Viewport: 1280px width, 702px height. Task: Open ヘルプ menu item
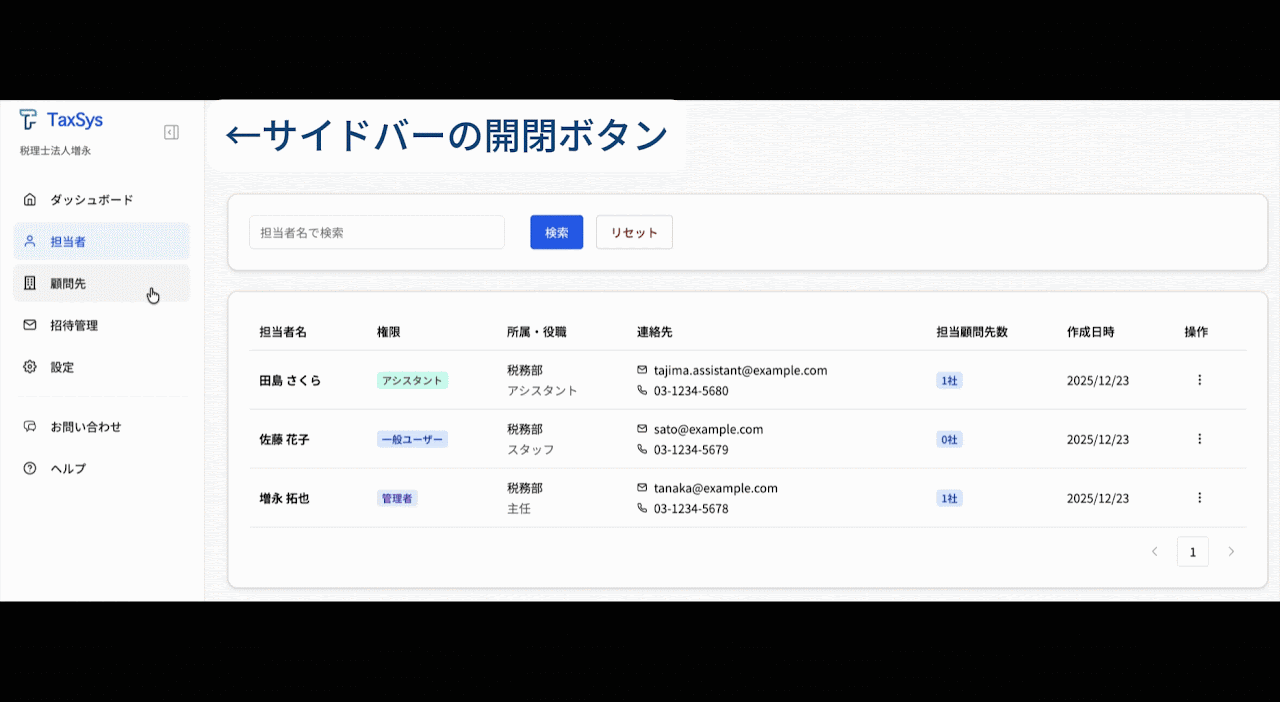click(101, 469)
